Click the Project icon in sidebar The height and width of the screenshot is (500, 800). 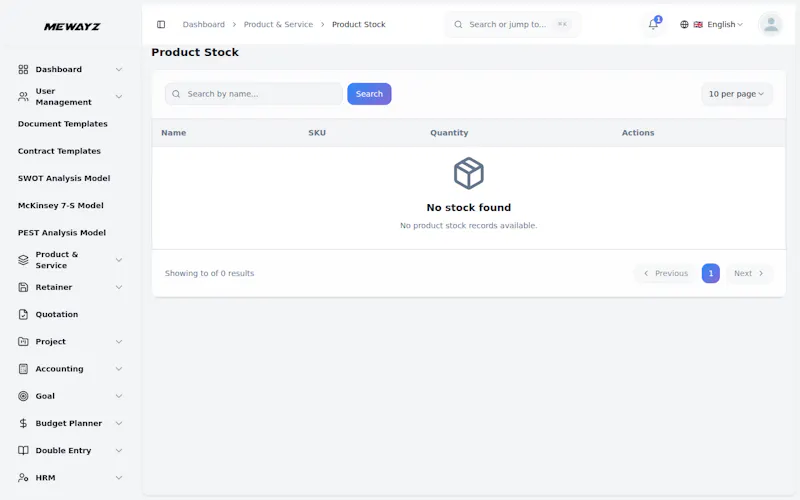23,341
